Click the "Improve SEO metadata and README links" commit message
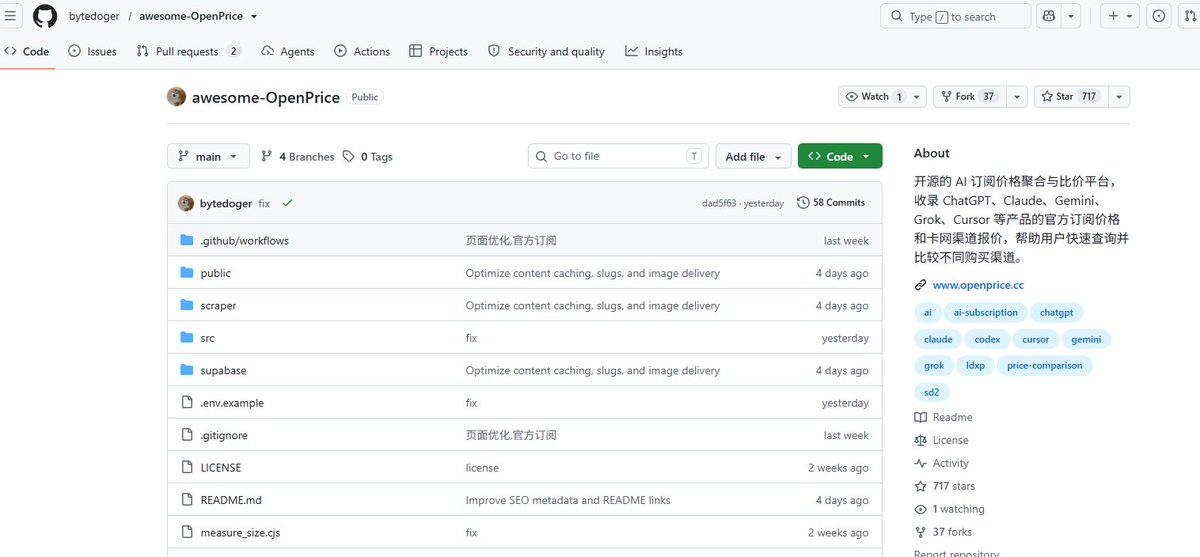 tap(568, 500)
